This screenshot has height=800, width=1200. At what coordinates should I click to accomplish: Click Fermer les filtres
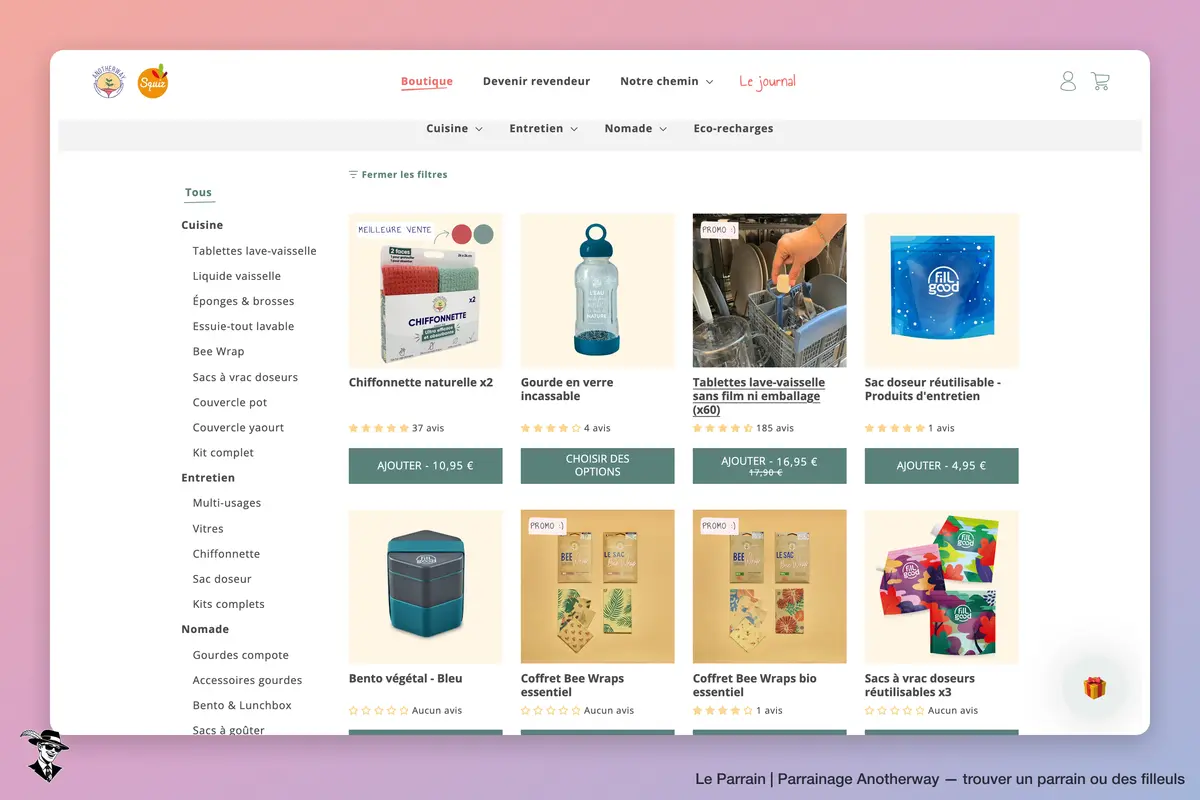[x=404, y=174]
